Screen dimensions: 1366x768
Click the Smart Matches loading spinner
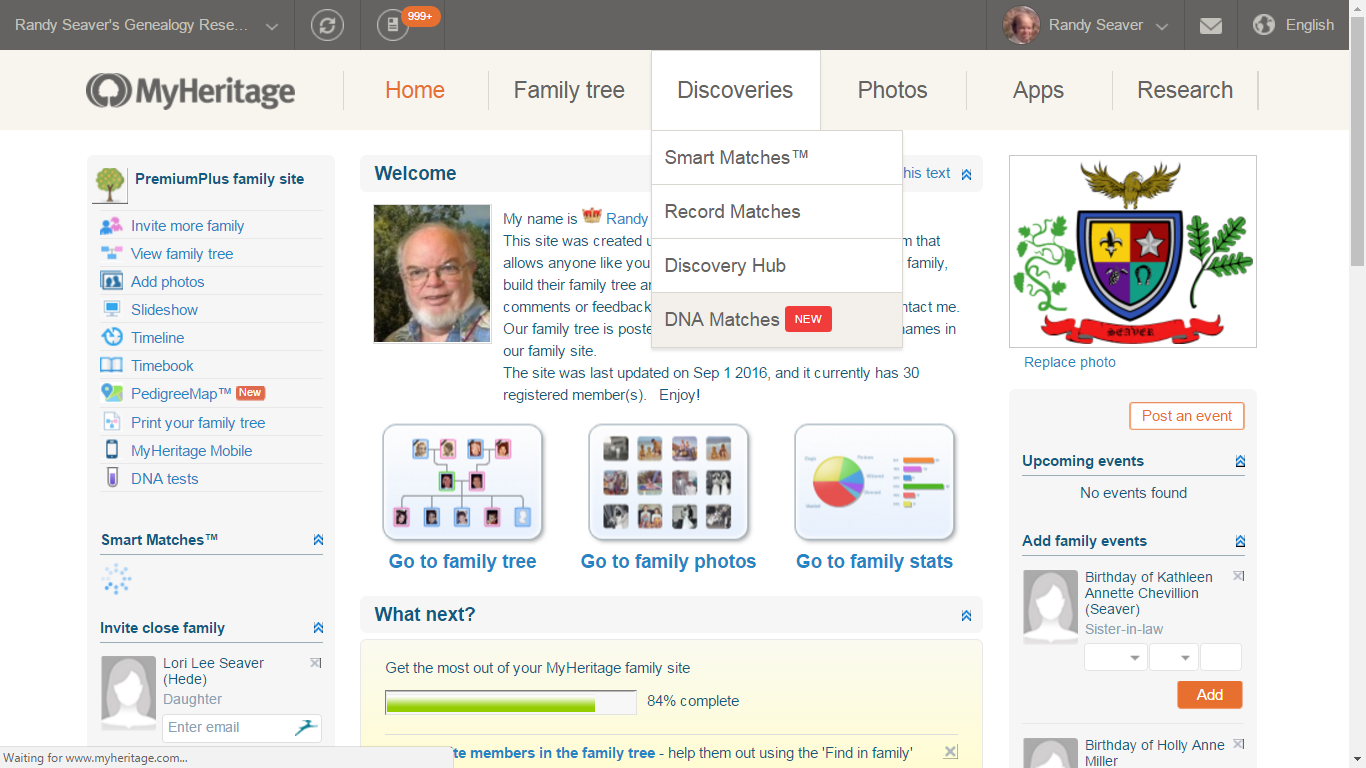[x=116, y=579]
